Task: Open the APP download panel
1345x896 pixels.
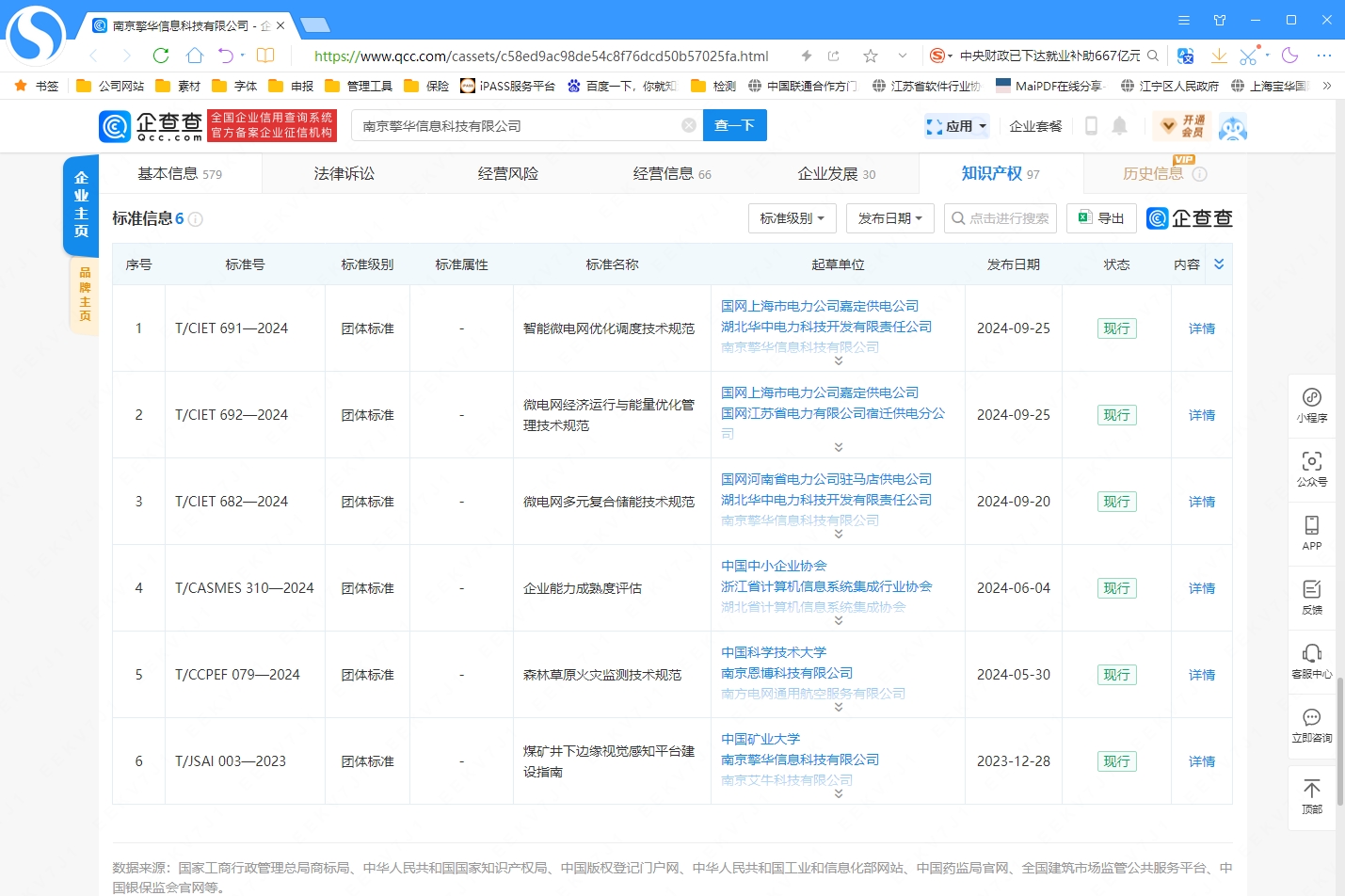Action: [x=1311, y=533]
